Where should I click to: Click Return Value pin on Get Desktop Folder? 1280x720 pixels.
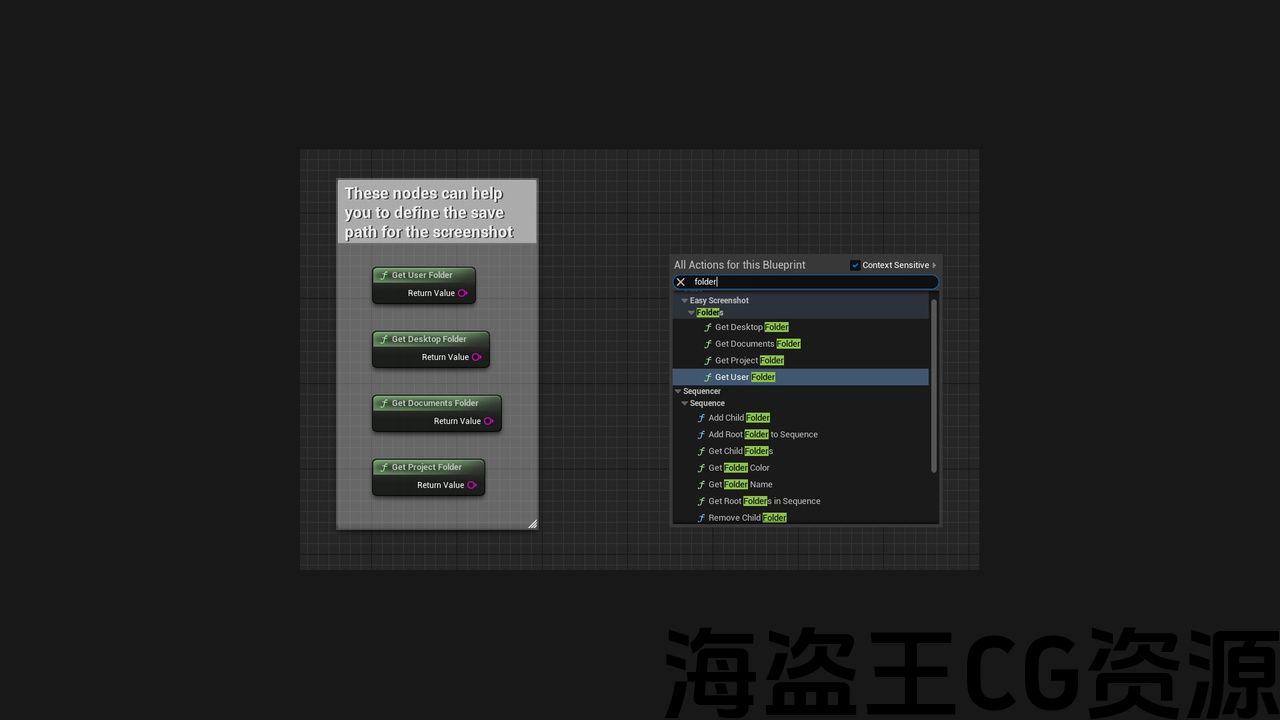coord(477,357)
